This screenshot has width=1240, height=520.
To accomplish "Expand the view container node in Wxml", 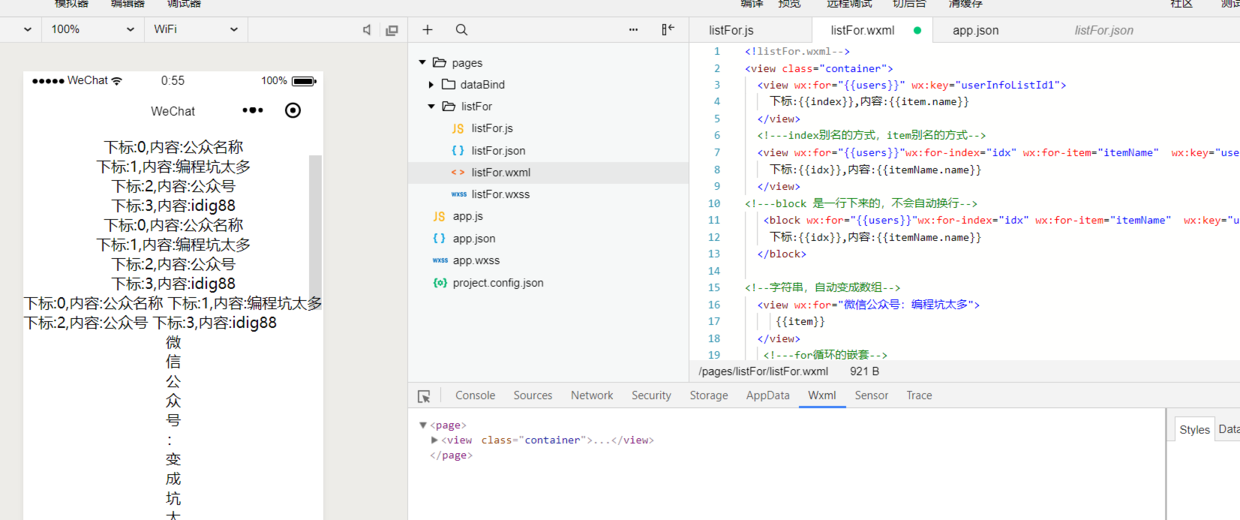I will pyautogui.click(x=435, y=440).
